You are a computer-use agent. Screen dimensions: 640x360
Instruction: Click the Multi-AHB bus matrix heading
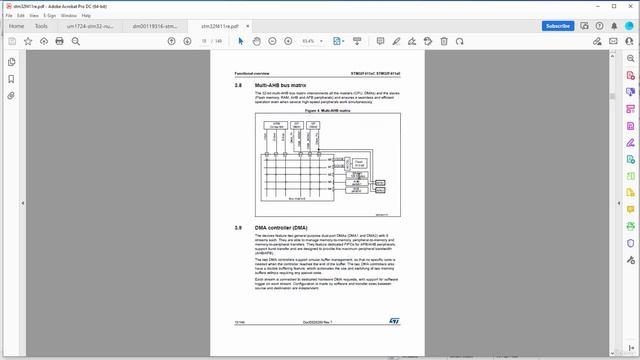pos(280,85)
